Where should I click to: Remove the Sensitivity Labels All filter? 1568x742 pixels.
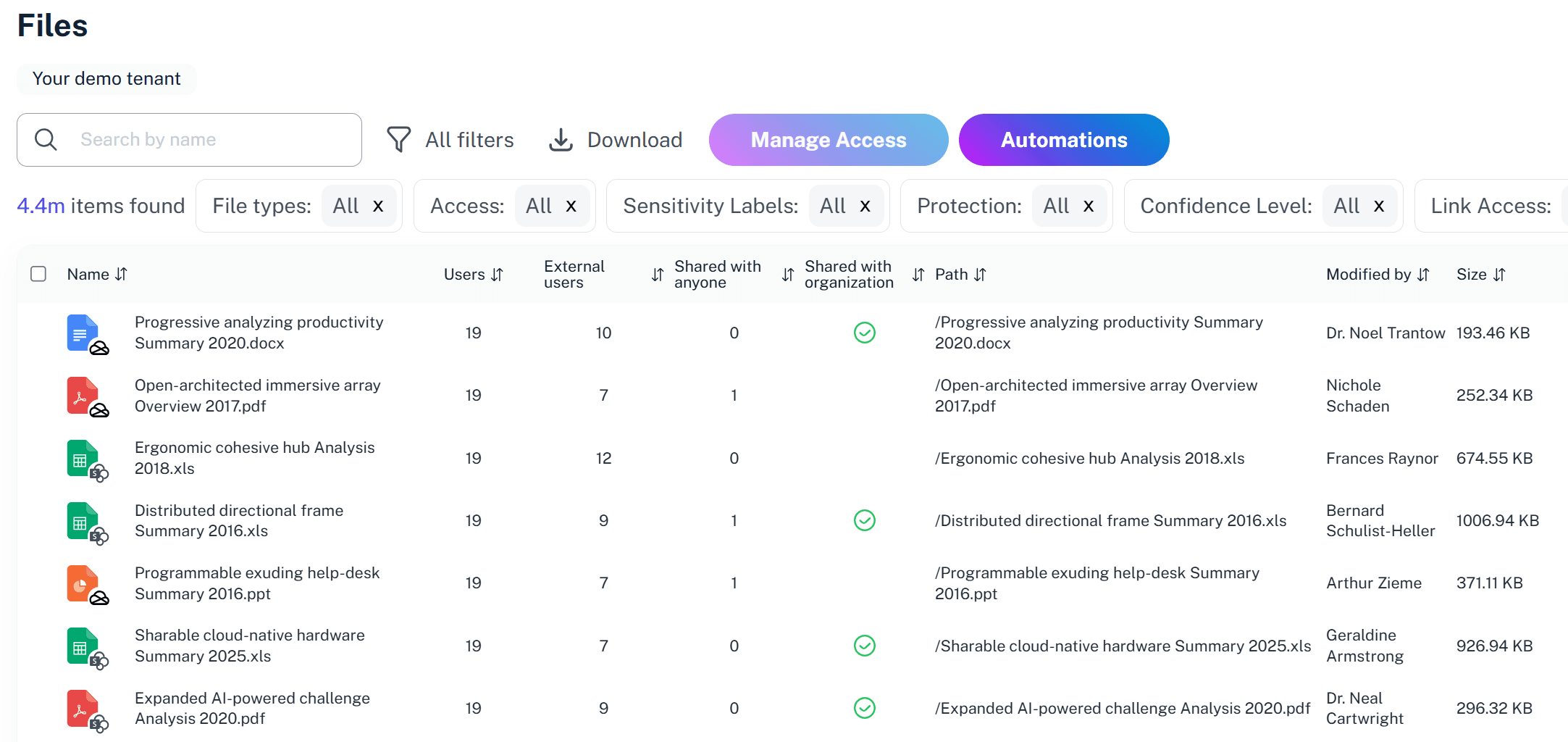pyautogui.click(x=865, y=206)
